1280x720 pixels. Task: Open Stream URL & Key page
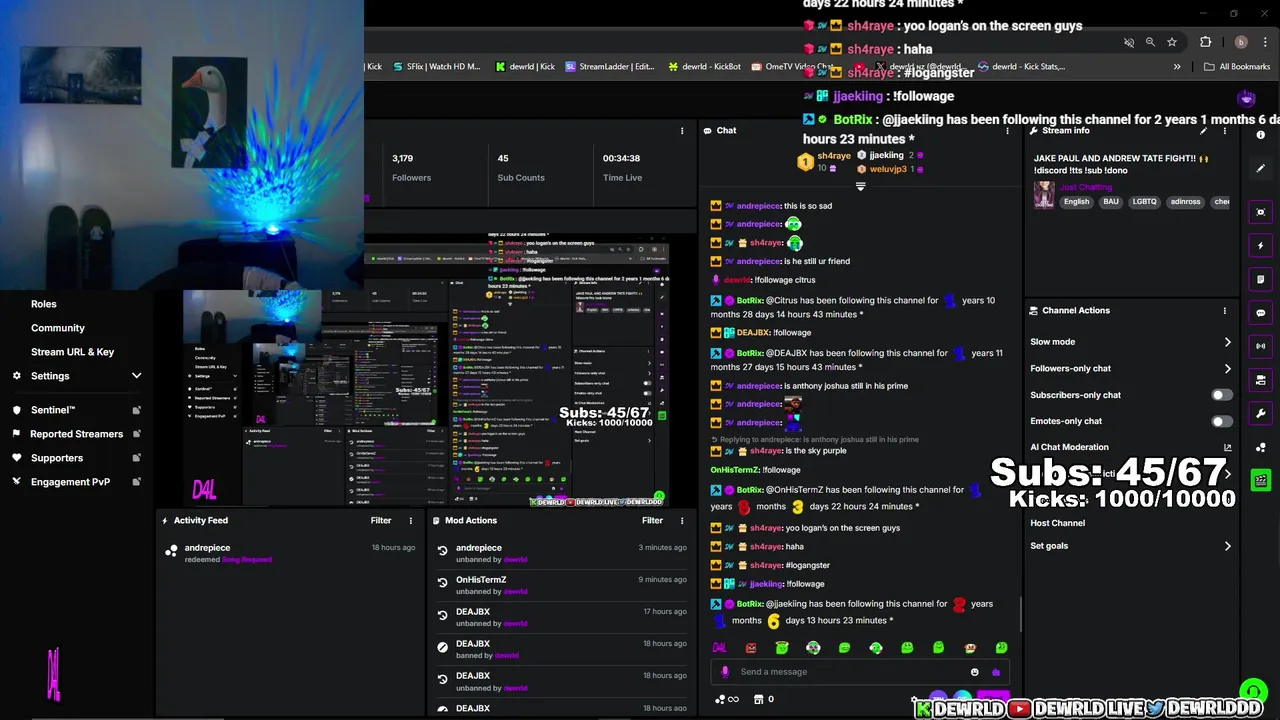pos(72,352)
